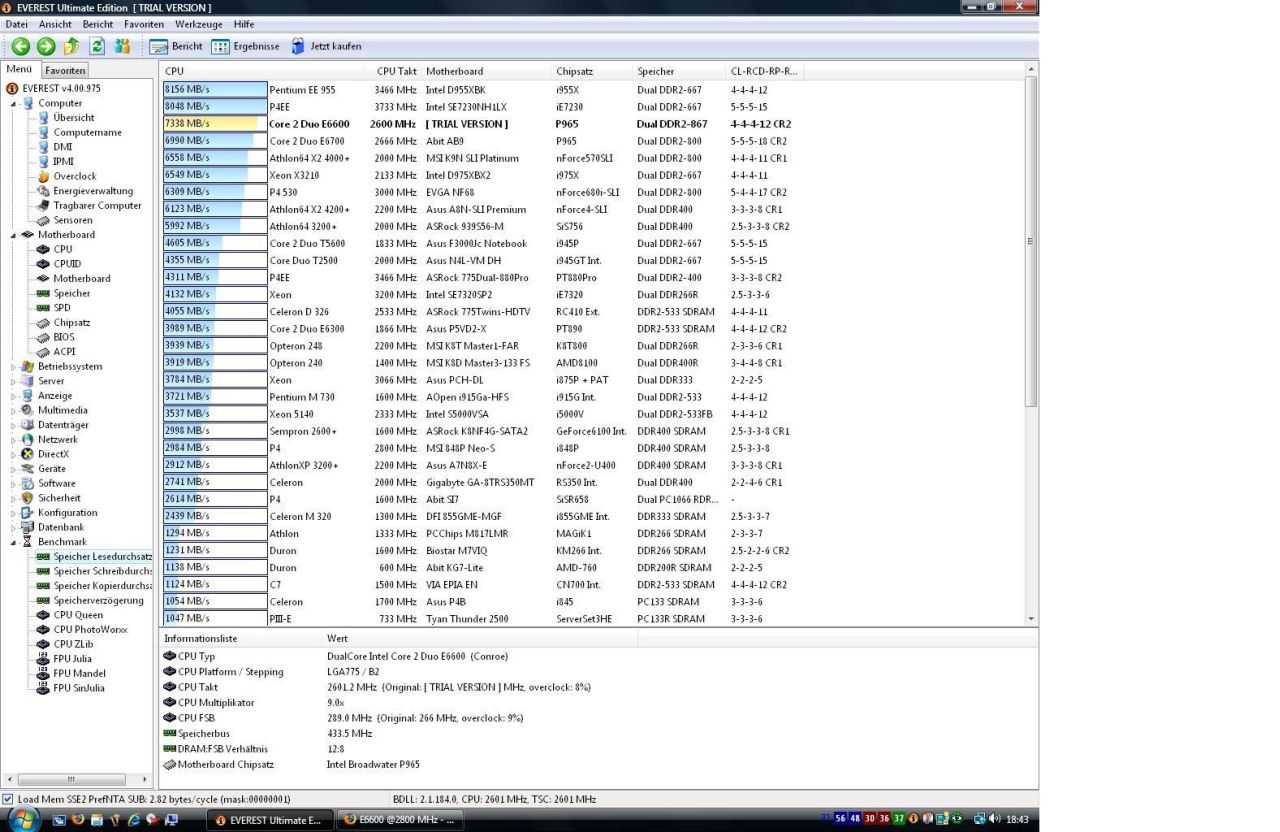The width and height of the screenshot is (1280, 832).
Task: Toggle the Load Mem SSE2 PrefNTA checkbox
Action: tap(9, 799)
